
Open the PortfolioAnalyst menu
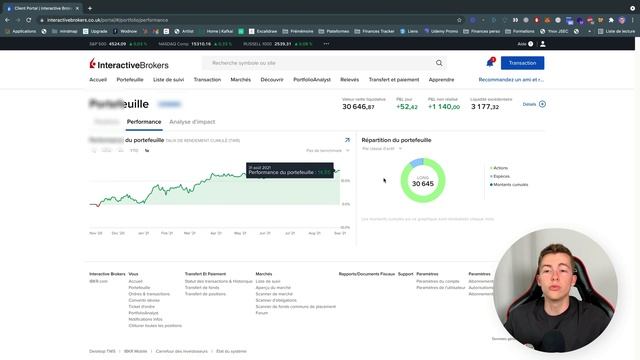point(312,80)
